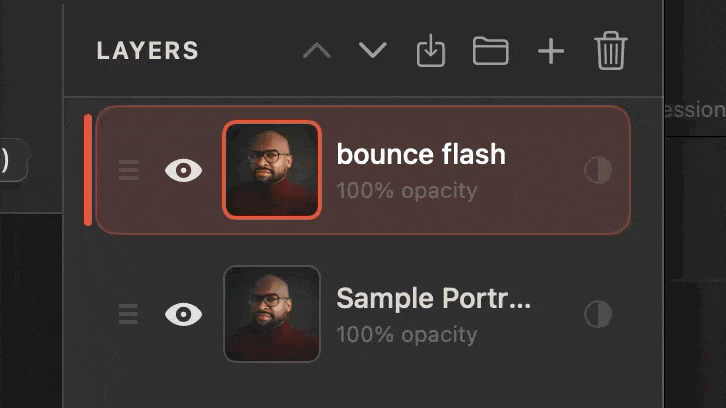Create a new layer group folder
This screenshot has width=726, height=408.
click(x=490, y=51)
